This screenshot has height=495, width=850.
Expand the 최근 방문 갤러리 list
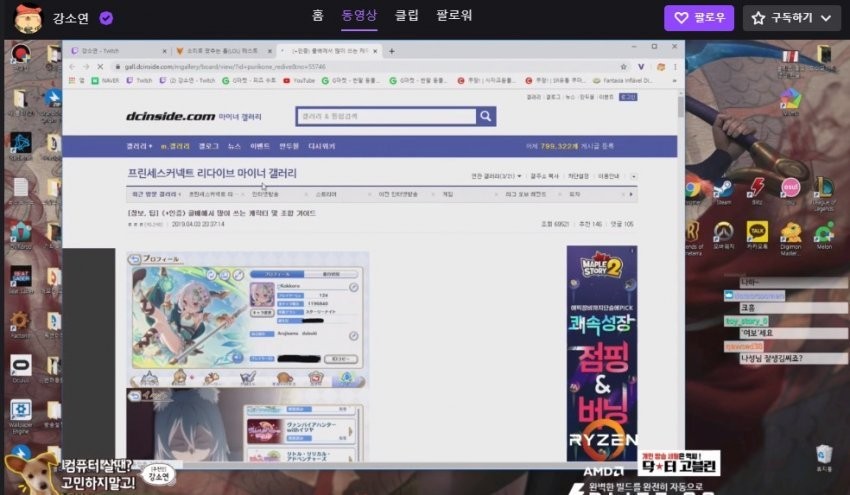click(156, 194)
